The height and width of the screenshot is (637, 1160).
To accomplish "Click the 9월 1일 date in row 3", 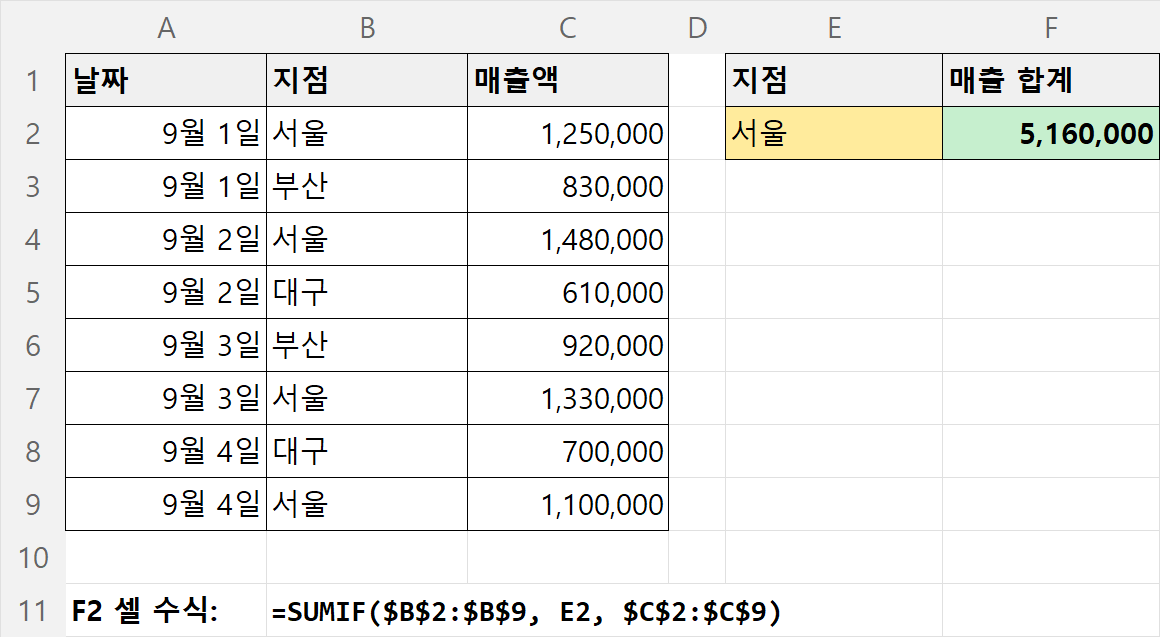I will (x=166, y=186).
